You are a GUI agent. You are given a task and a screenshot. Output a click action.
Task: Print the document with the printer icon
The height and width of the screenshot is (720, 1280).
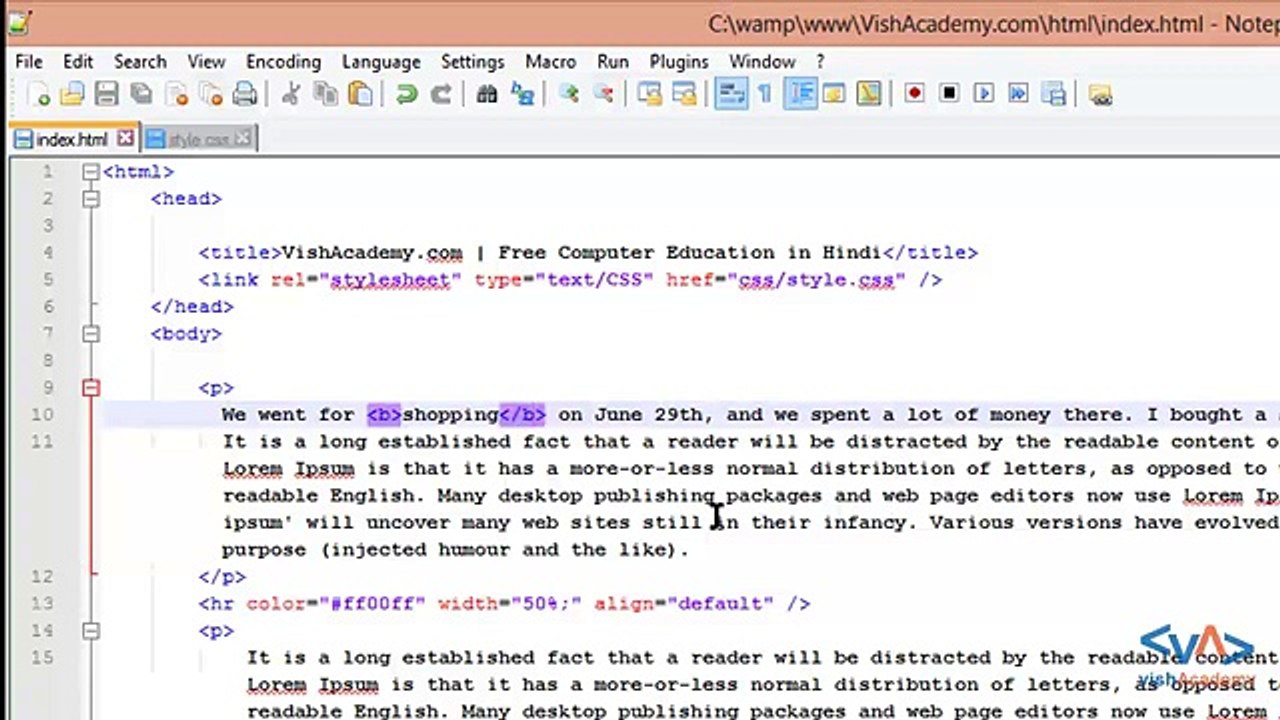pyautogui.click(x=244, y=94)
